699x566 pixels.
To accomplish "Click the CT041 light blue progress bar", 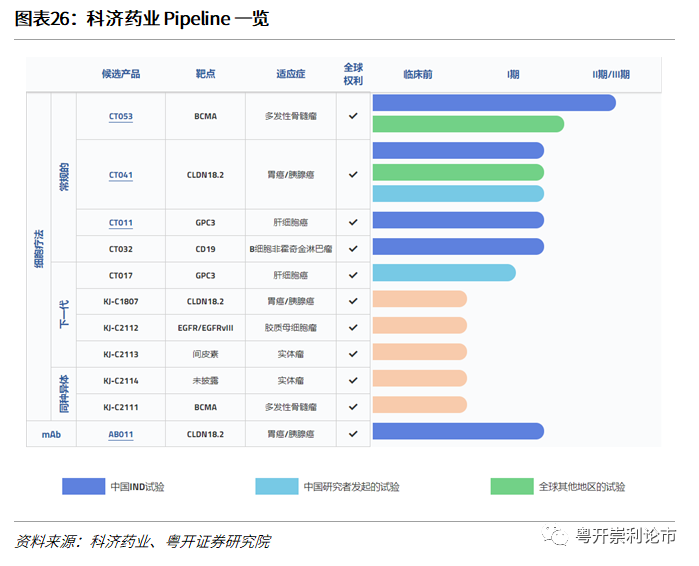I will tap(458, 194).
